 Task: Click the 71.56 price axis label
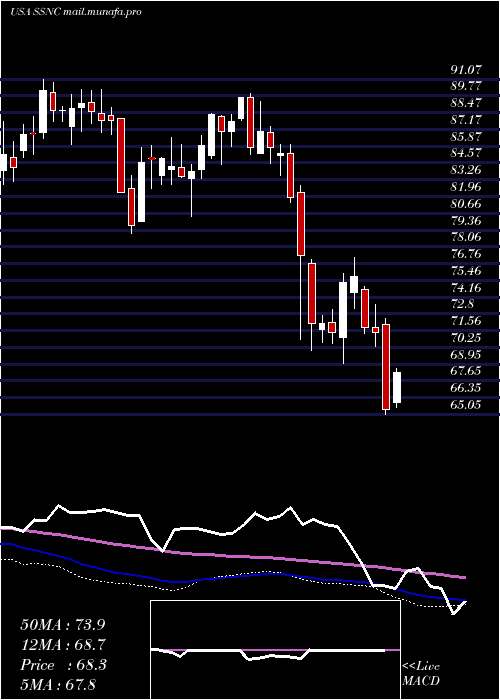(x=466, y=321)
